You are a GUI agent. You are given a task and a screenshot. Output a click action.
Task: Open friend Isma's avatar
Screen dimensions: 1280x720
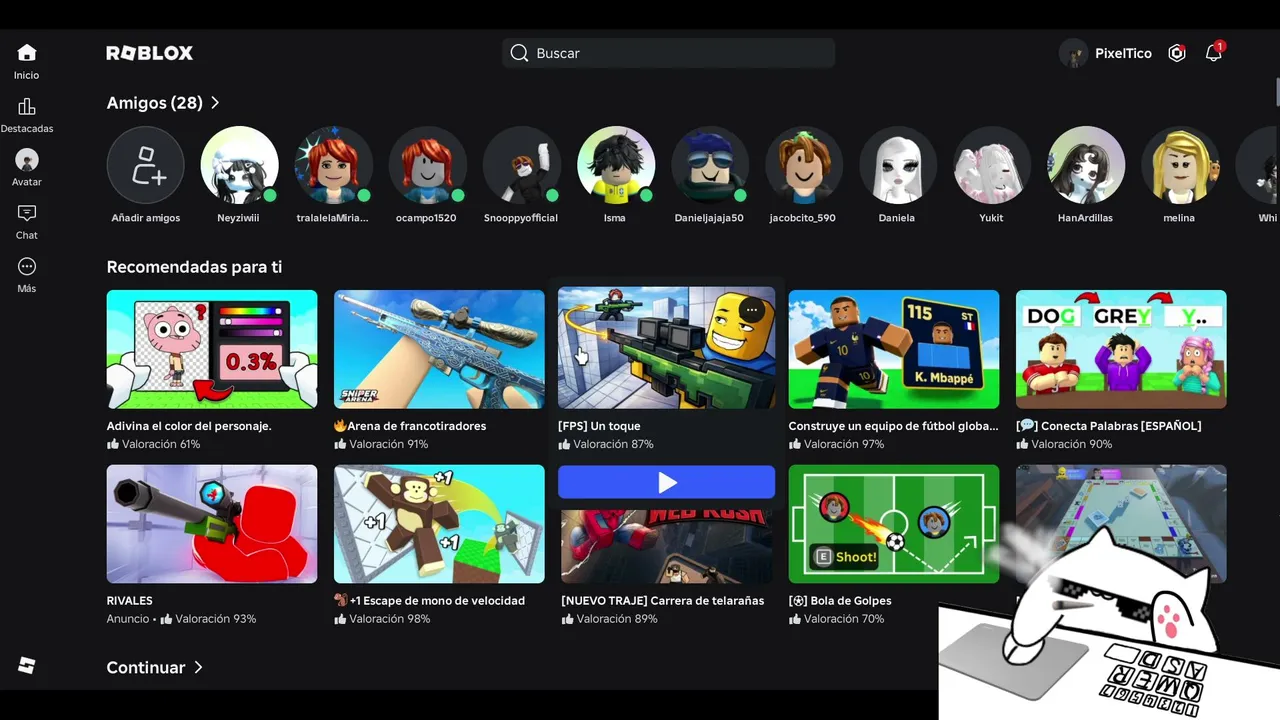(x=616, y=165)
